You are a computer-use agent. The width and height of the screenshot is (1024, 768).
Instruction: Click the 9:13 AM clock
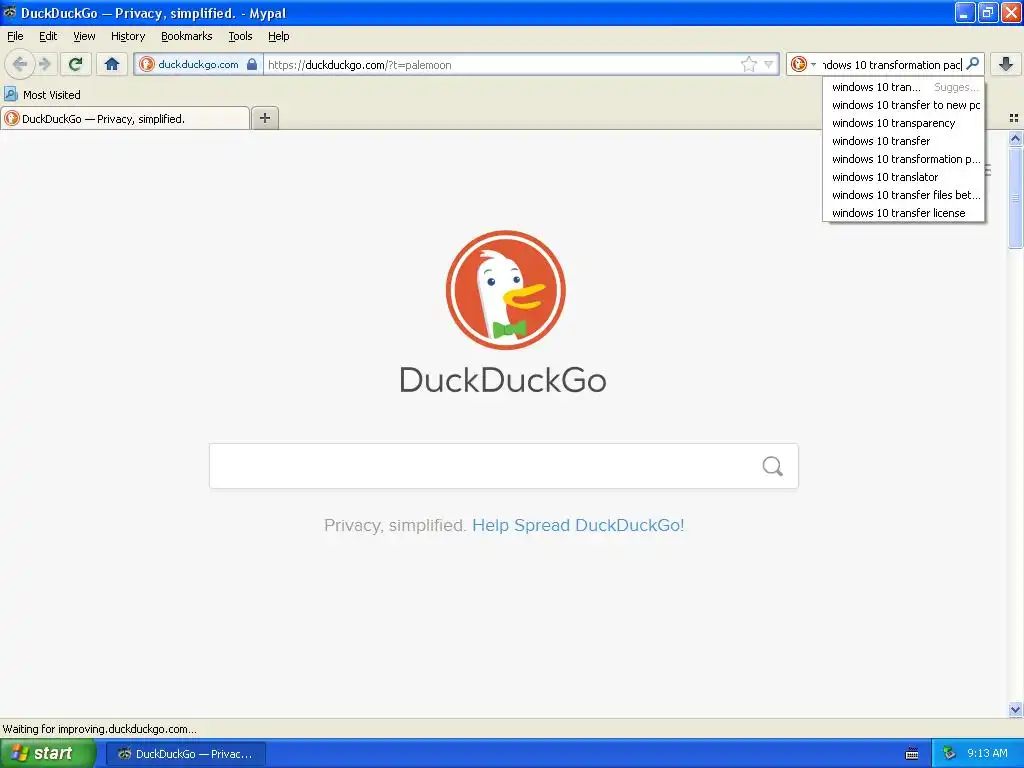(987, 753)
